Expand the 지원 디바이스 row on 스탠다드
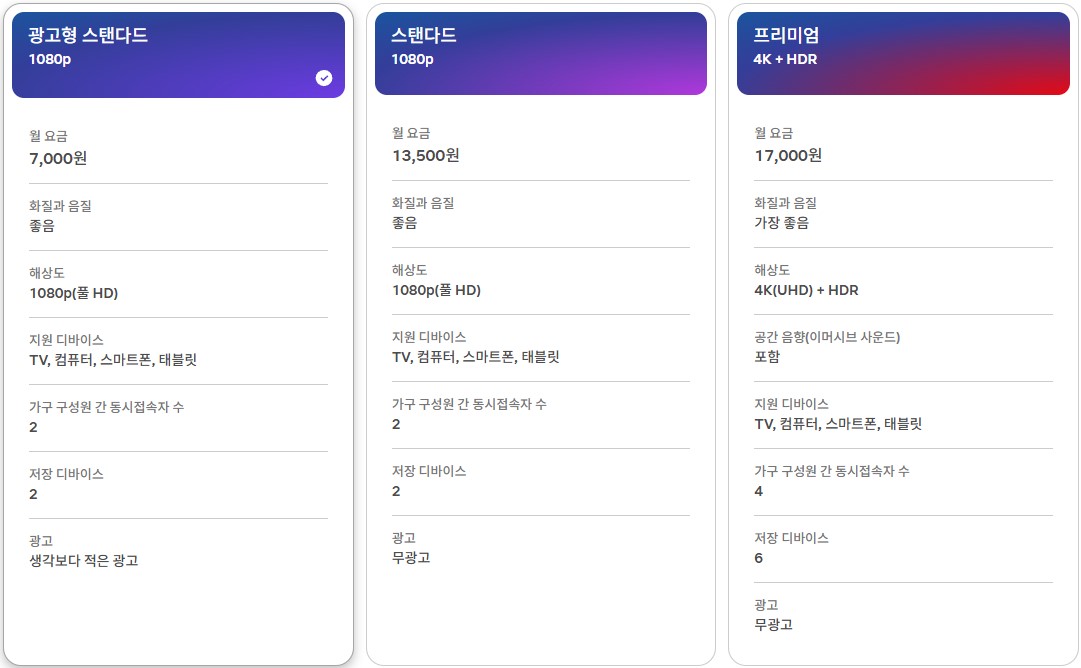 (x=540, y=347)
